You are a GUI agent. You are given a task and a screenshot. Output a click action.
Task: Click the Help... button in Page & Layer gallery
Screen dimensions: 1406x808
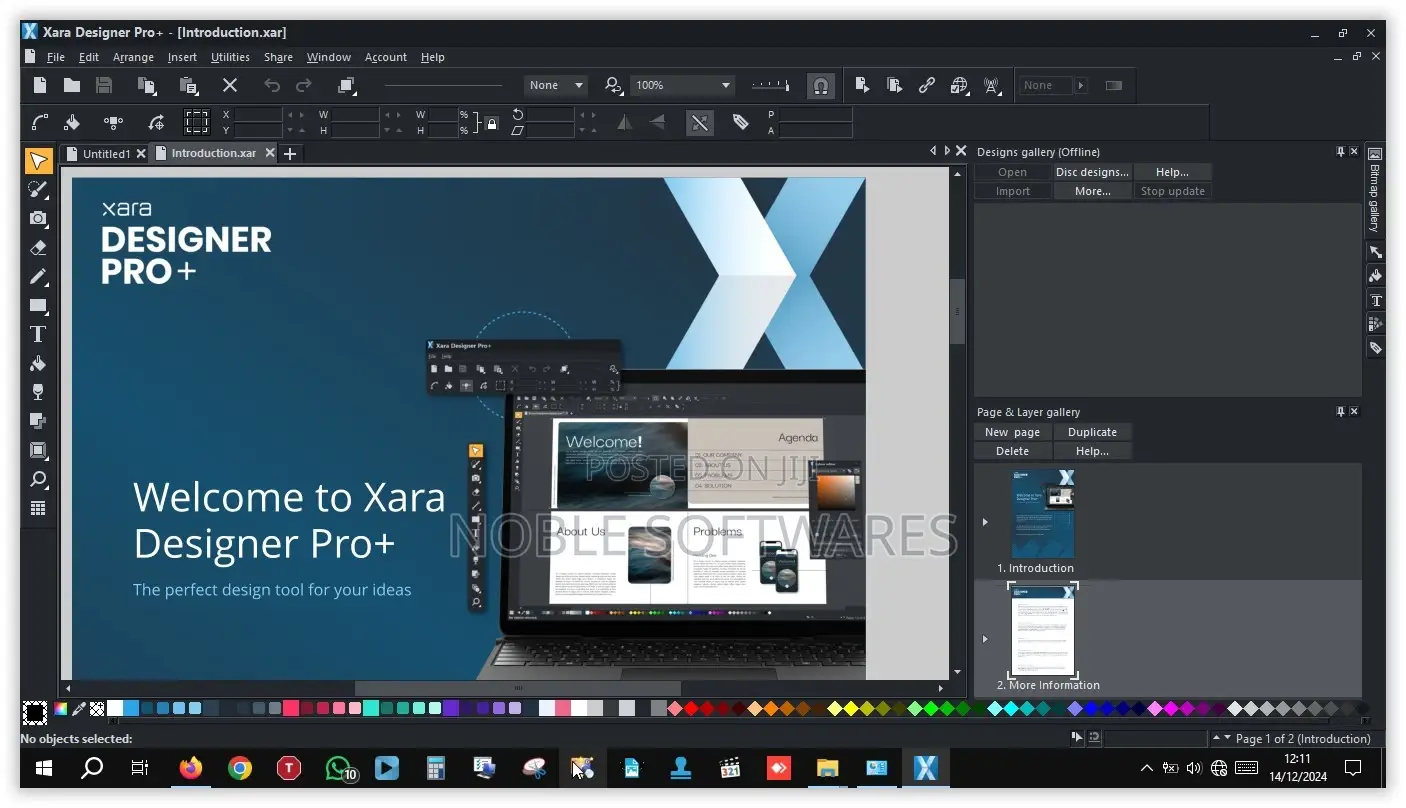coord(1092,451)
